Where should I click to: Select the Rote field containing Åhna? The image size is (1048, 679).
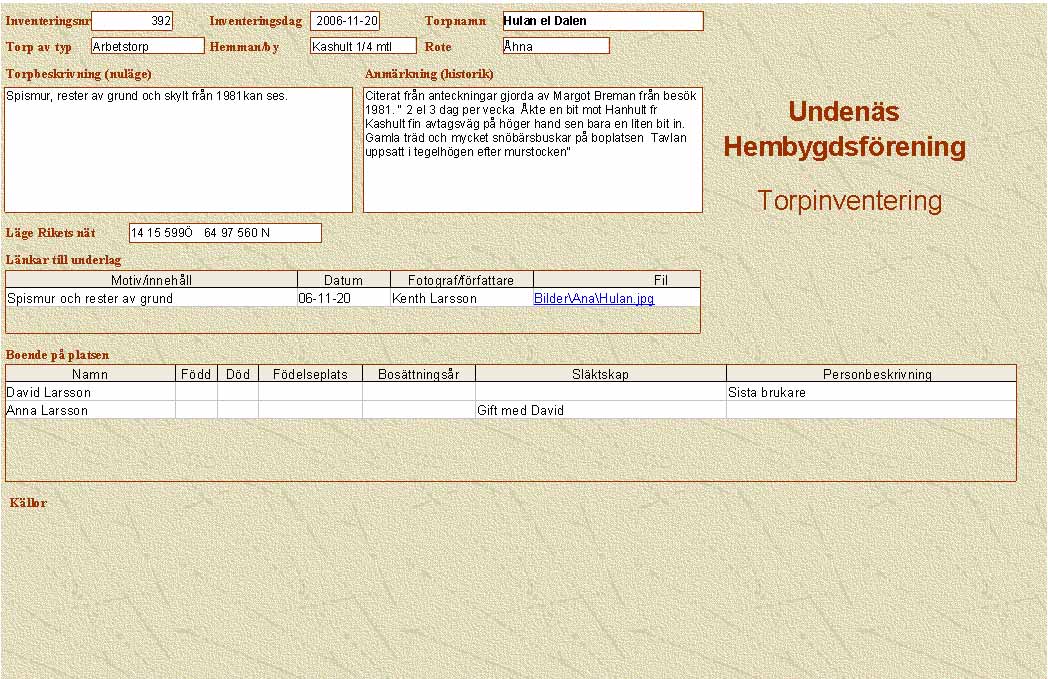pos(556,46)
